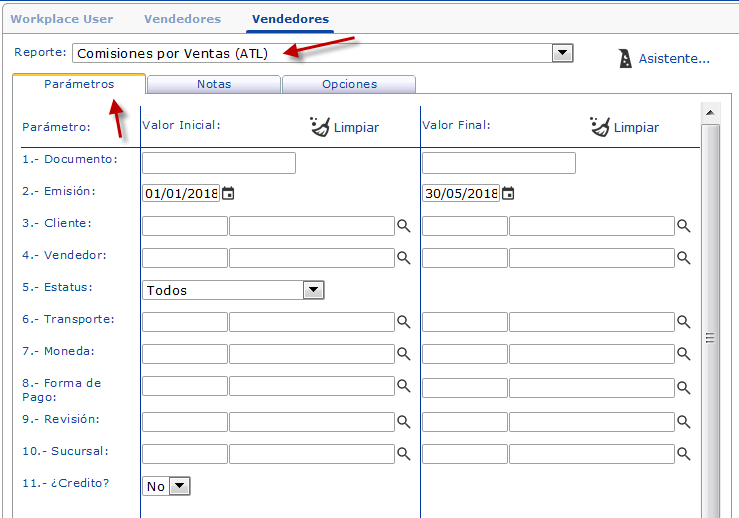Open the Opciones tab
The height and width of the screenshot is (518, 739).
pyautogui.click(x=349, y=84)
